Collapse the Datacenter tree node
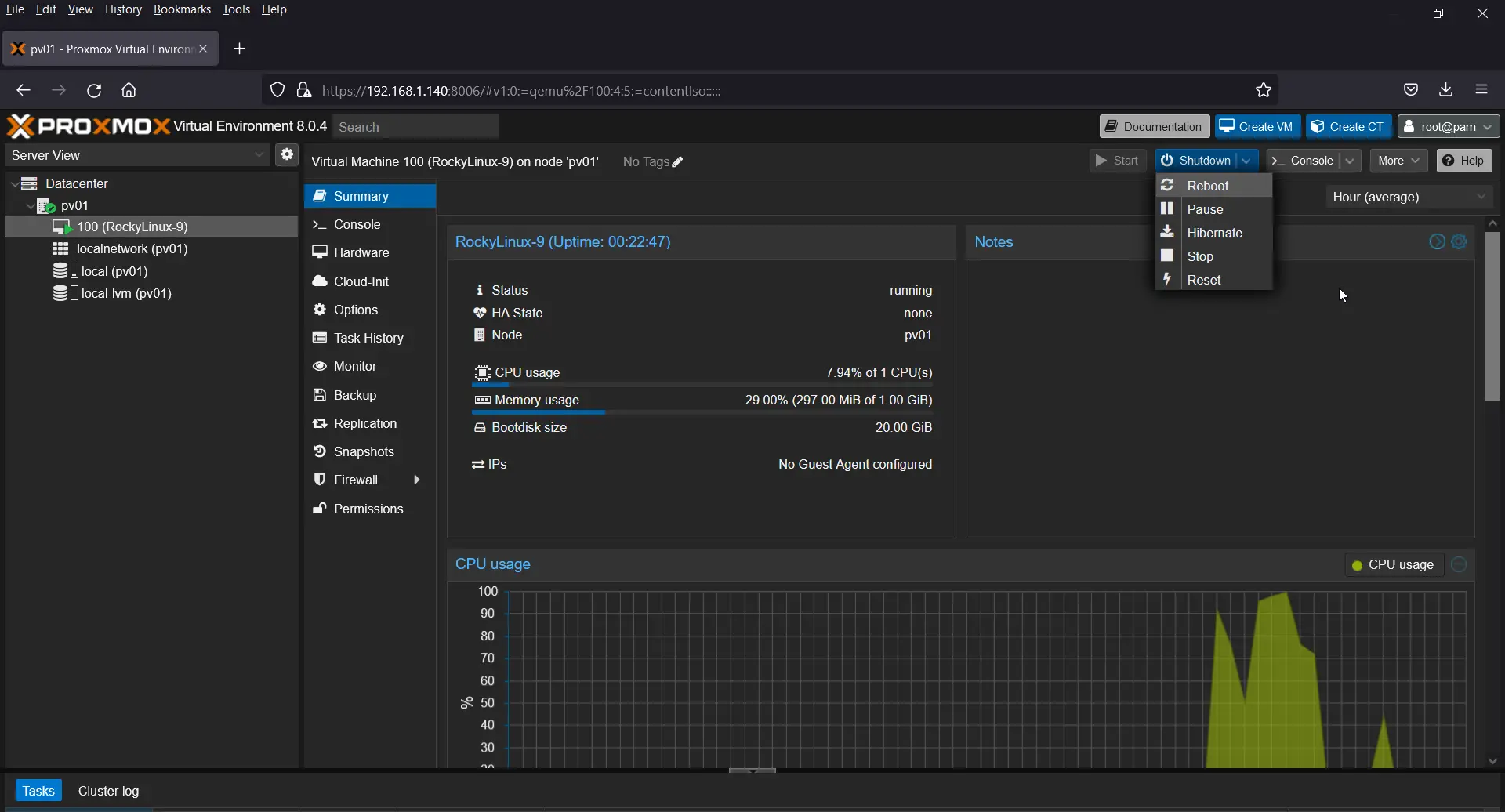Screen dimensions: 1505x812 click(14, 184)
